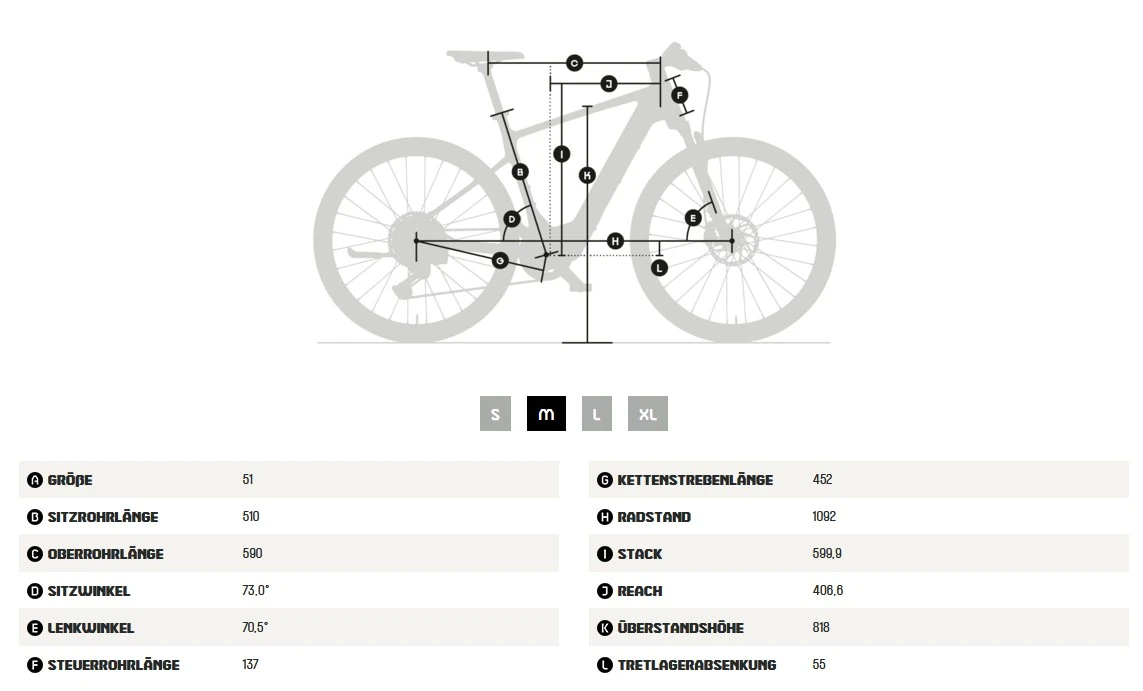Viewport: 1143px width, 691px height.
Task: Click the Überstandshöhe row label
Action: tap(680, 628)
